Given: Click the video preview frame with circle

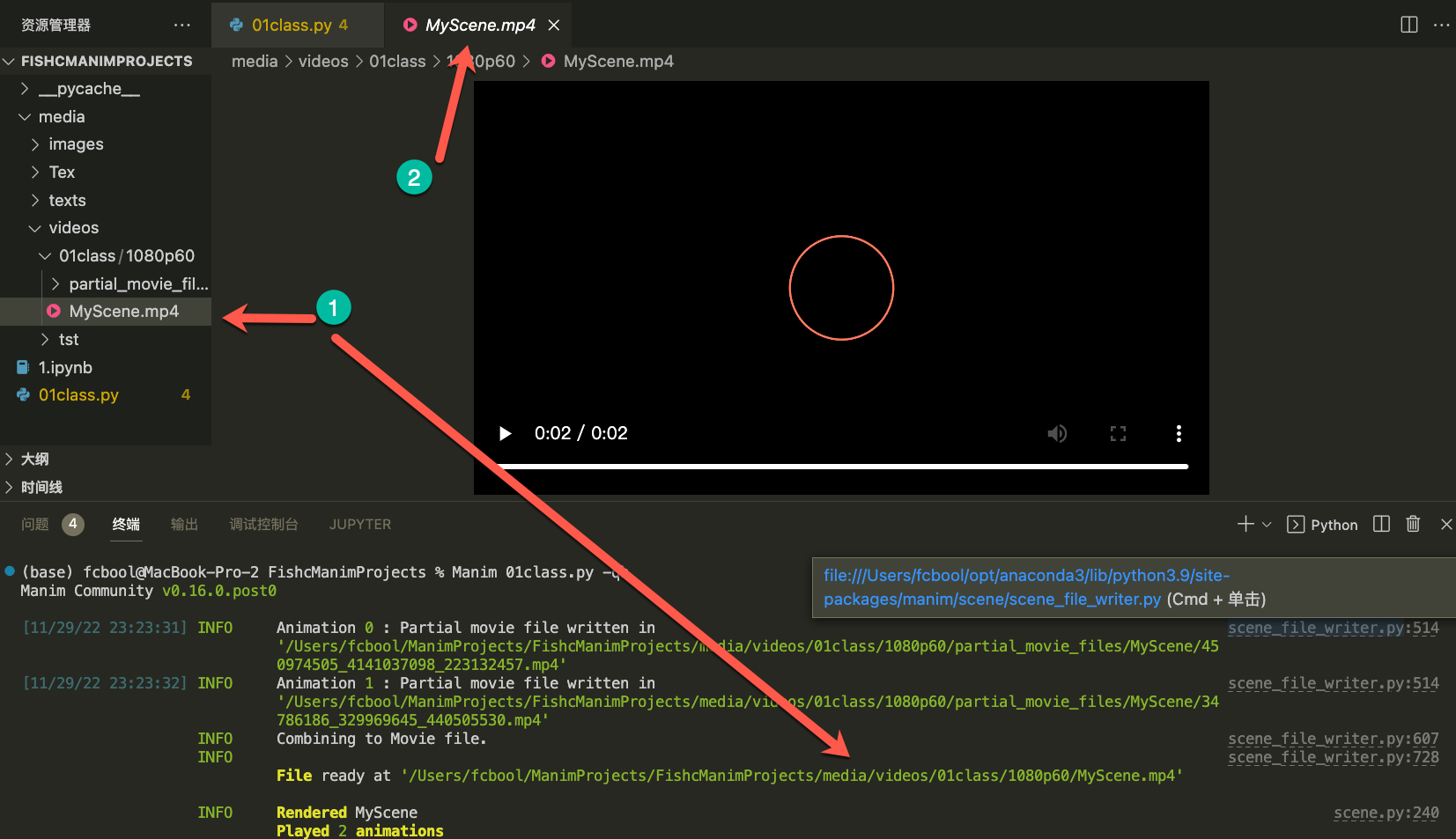Looking at the screenshot, I should pyautogui.click(x=841, y=288).
